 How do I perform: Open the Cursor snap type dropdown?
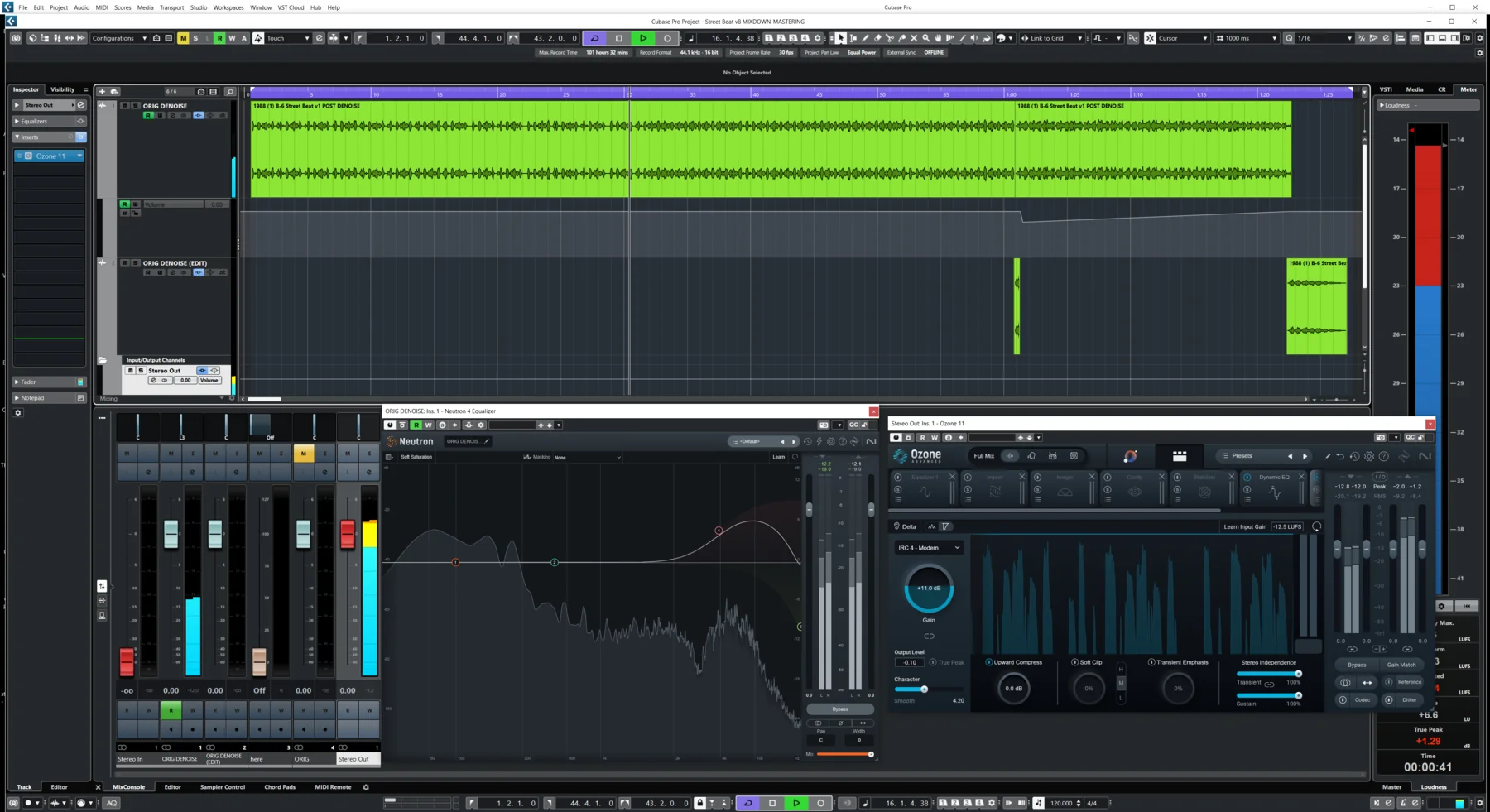[x=1183, y=38]
